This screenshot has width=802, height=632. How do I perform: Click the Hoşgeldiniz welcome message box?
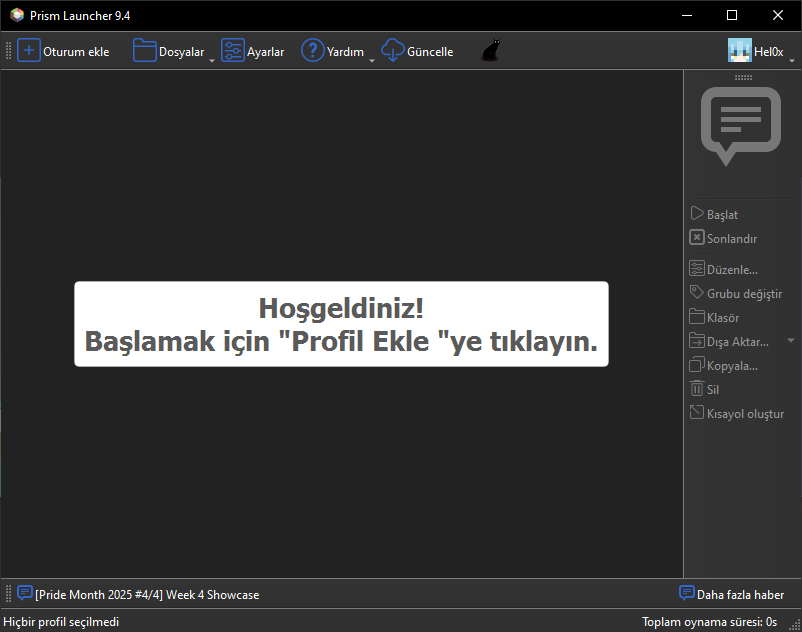[x=341, y=324]
